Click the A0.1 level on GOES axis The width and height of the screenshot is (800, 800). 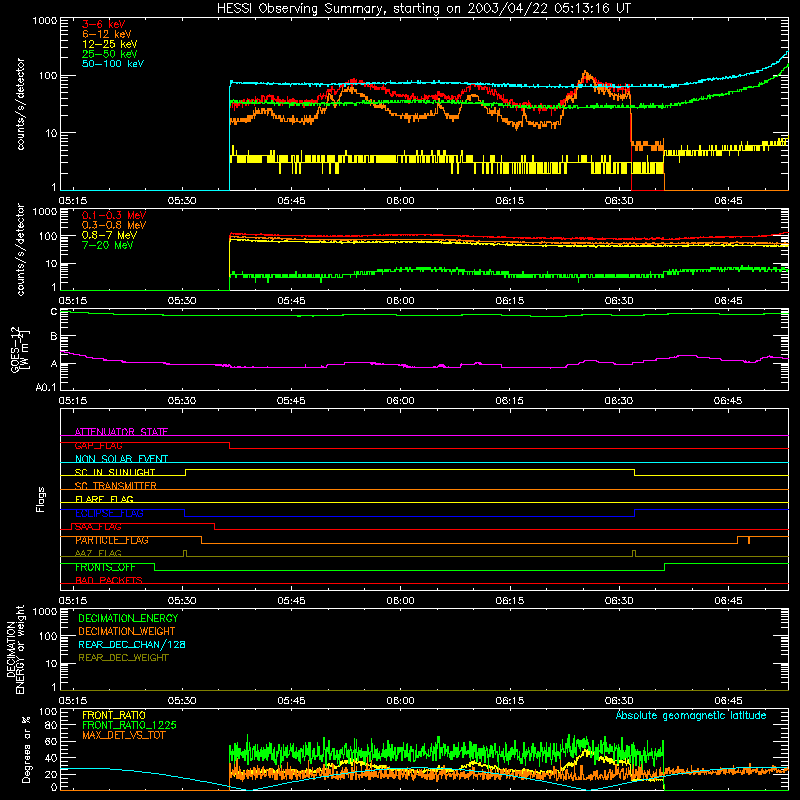(46, 387)
